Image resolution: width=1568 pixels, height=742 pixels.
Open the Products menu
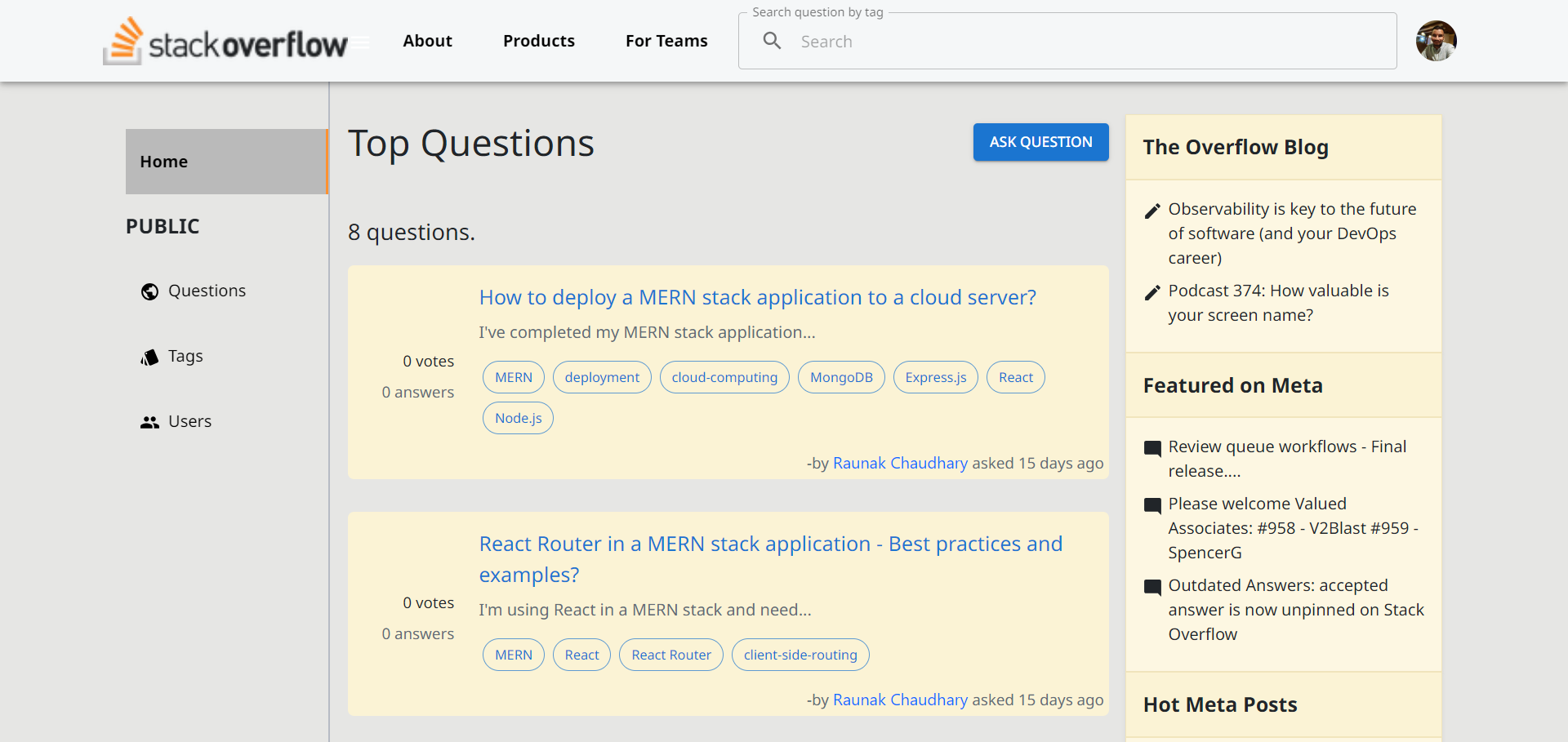(x=539, y=40)
